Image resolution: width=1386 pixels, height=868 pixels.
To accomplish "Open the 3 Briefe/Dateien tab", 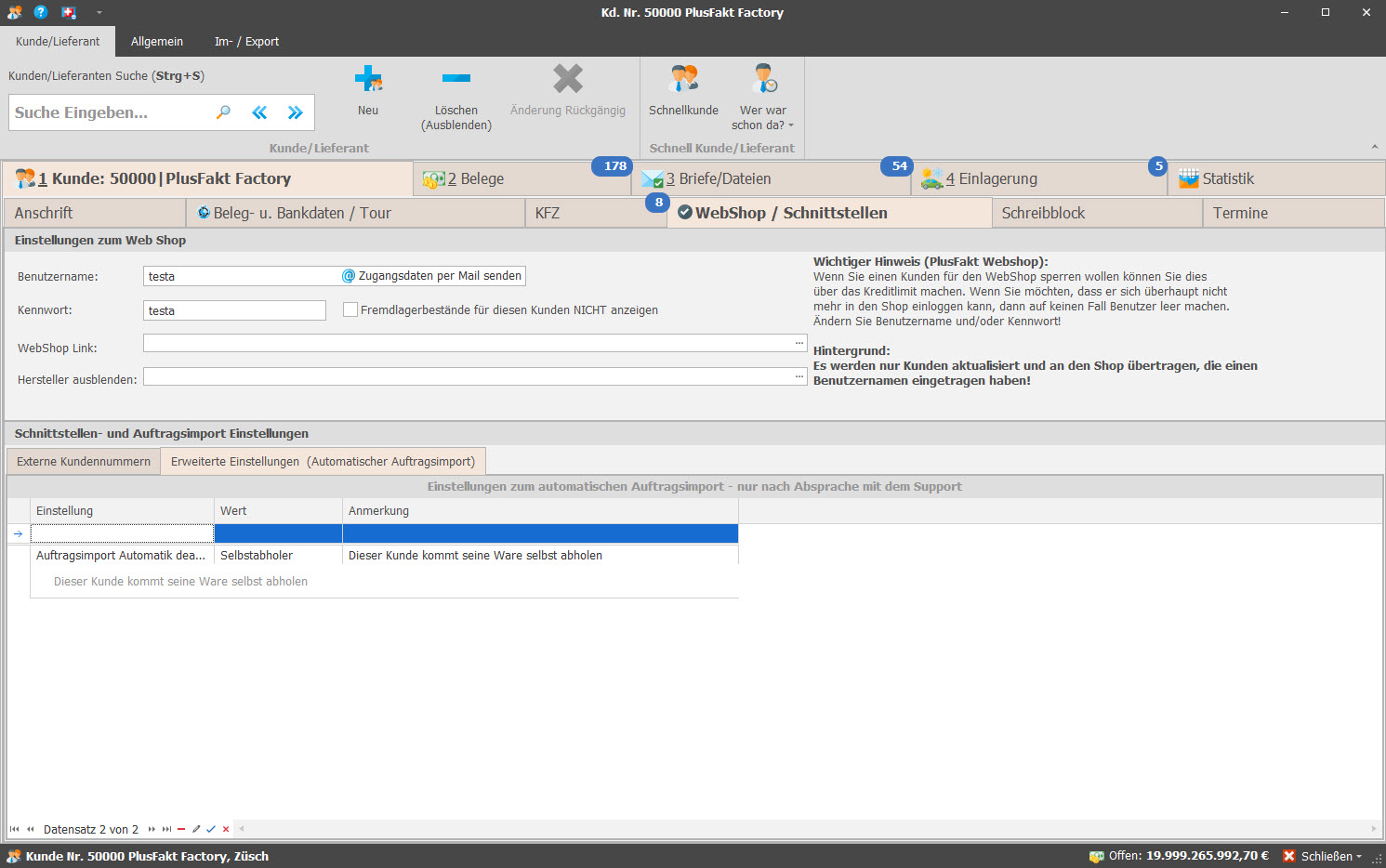I will pyautogui.click(x=772, y=179).
